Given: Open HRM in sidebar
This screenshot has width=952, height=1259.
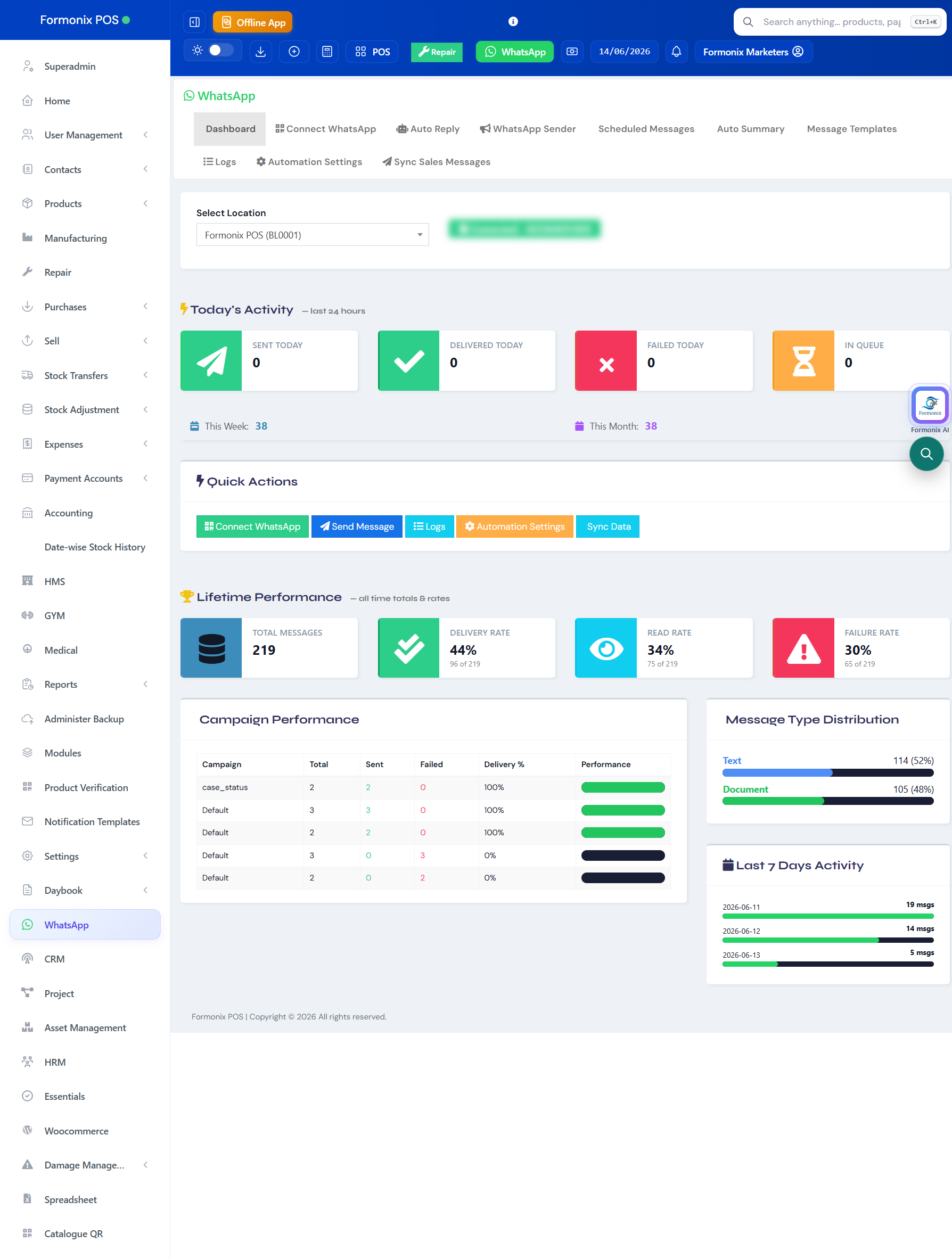Looking at the screenshot, I should point(85,1062).
